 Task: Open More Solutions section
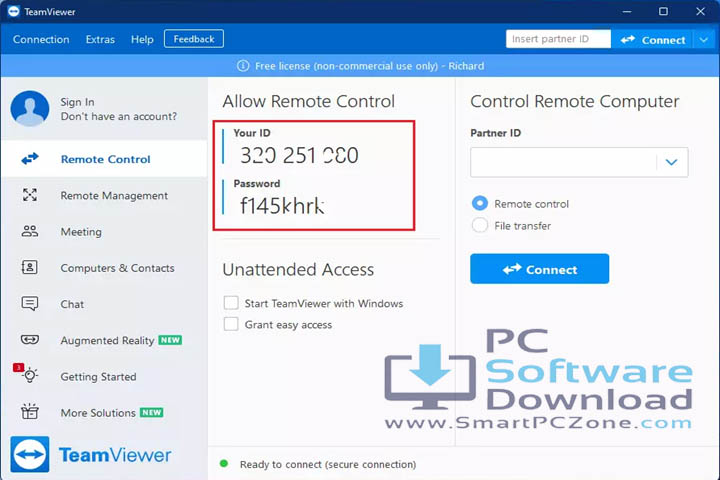[x=105, y=412]
